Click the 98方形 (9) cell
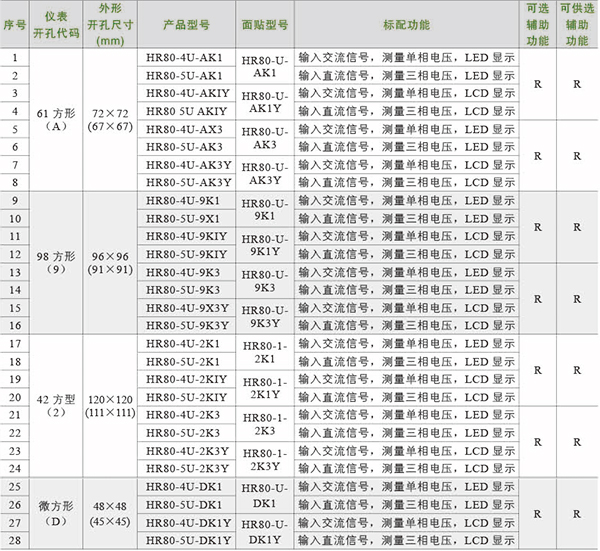The image size is (600, 551). point(56,262)
